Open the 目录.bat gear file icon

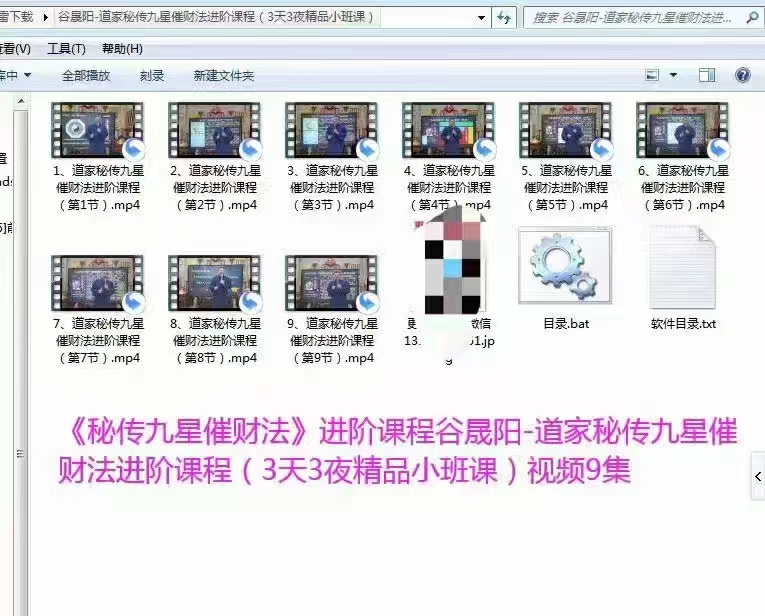[557, 267]
